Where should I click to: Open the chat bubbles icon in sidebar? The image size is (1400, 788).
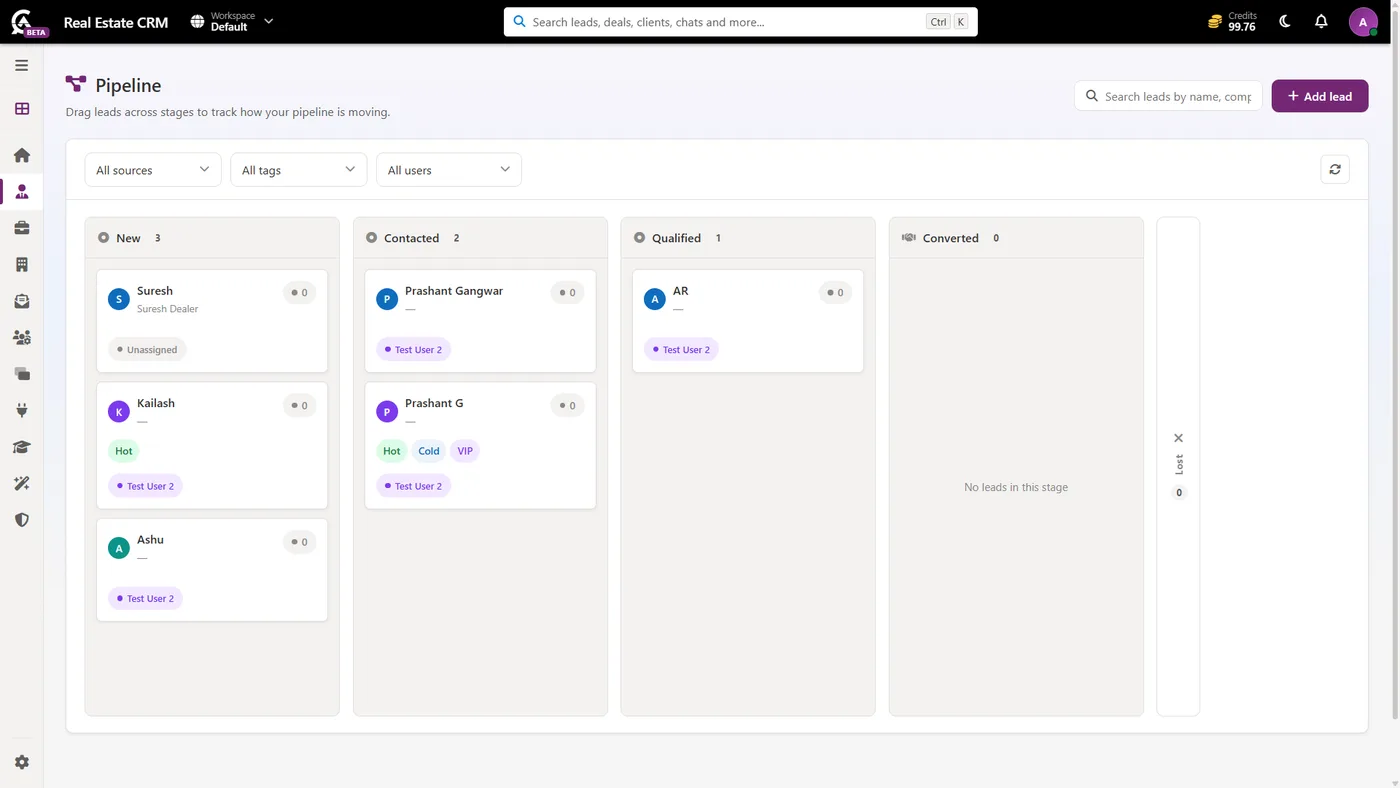click(22, 374)
